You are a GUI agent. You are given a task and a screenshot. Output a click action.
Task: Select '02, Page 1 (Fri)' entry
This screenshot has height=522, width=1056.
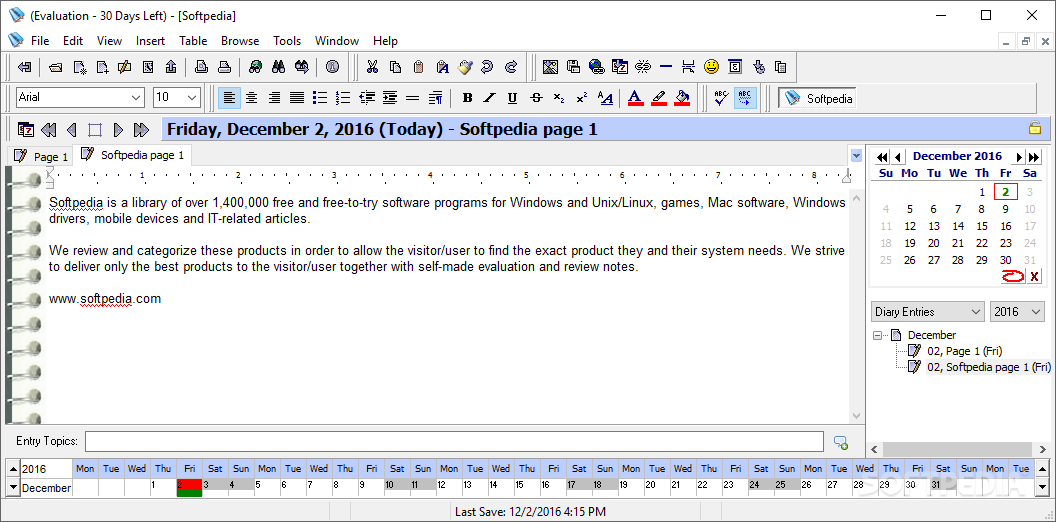[x=964, y=351]
